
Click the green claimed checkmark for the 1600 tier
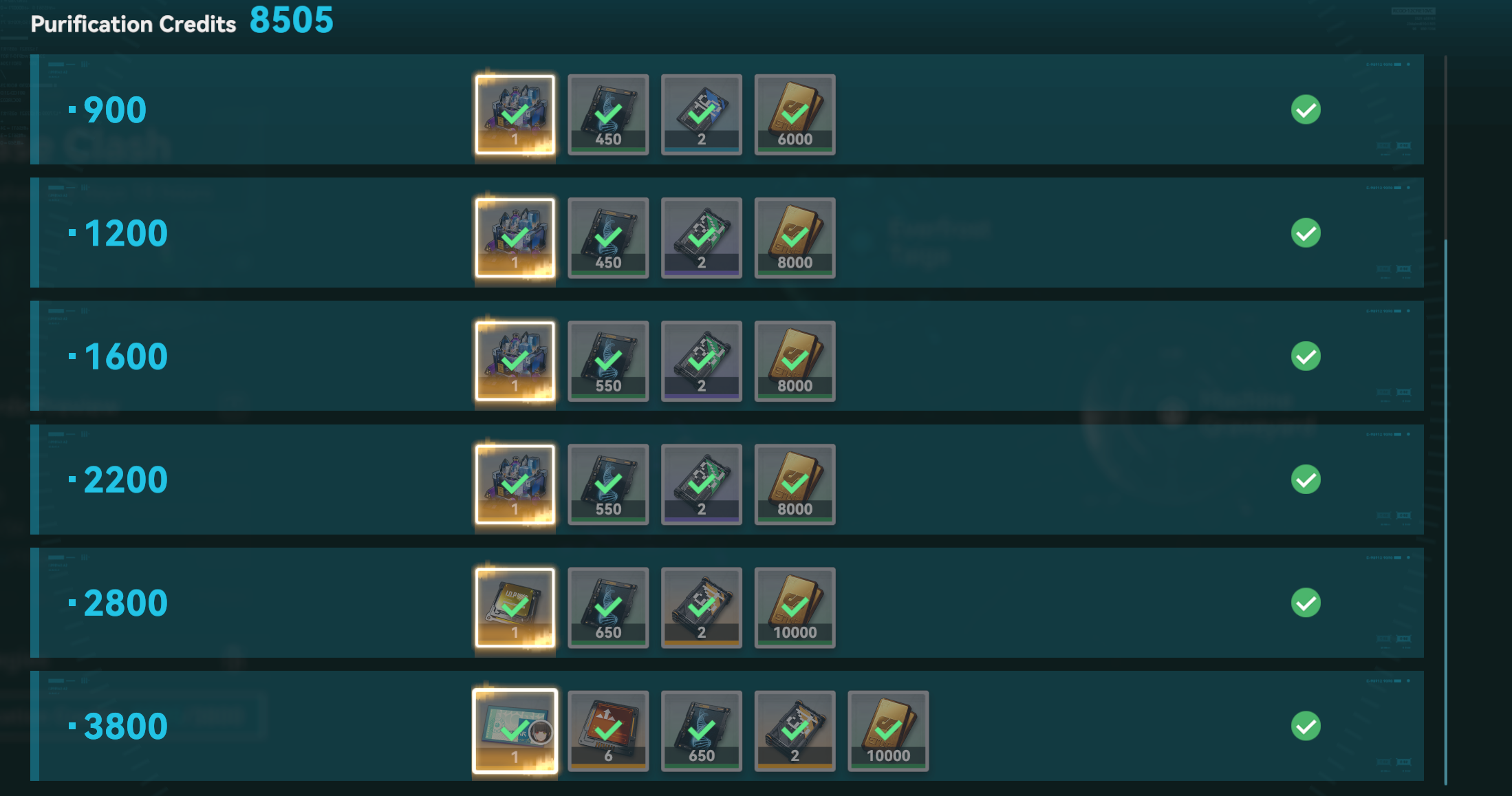pyautogui.click(x=1306, y=356)
